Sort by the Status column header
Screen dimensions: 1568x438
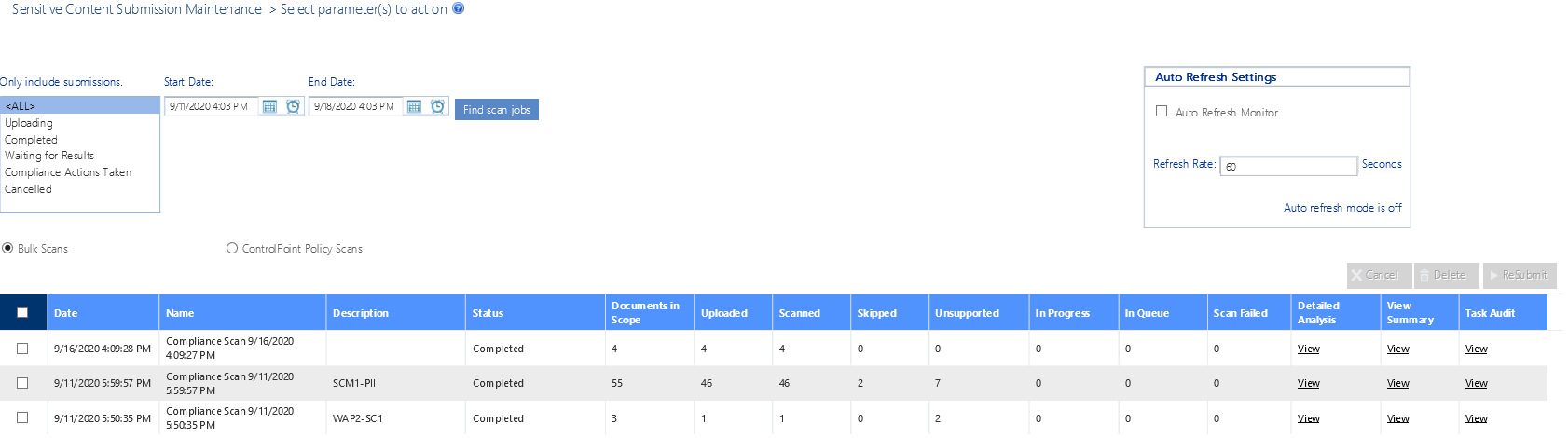488,313
